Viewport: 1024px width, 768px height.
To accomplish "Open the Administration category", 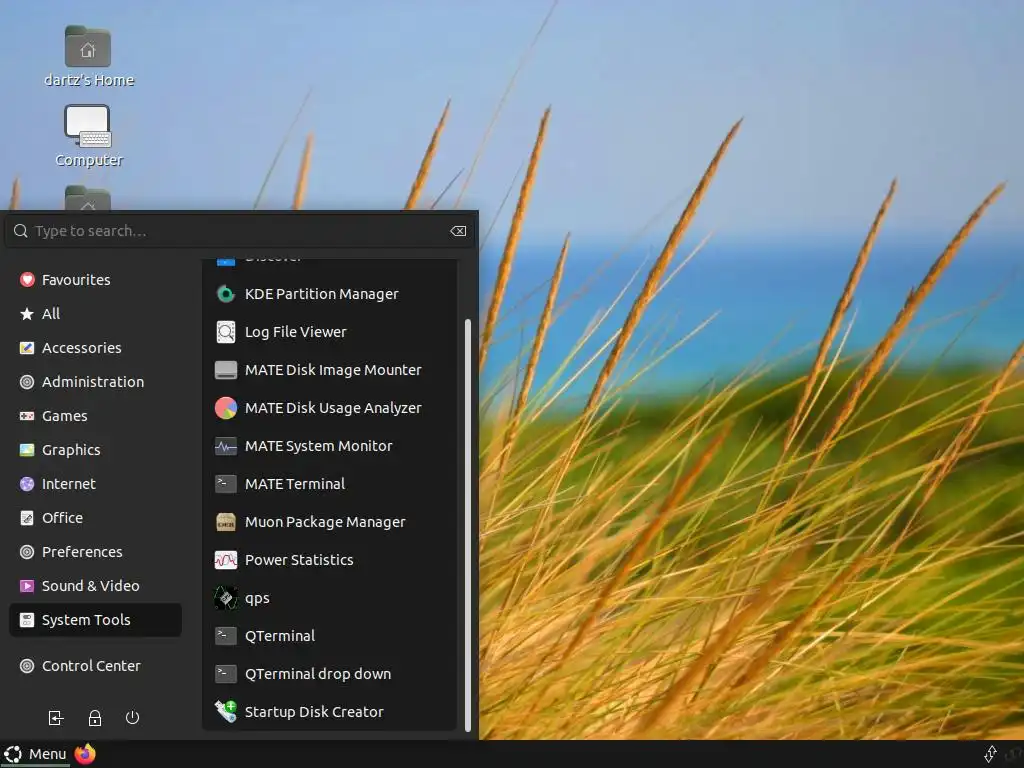I will (95, 381).
